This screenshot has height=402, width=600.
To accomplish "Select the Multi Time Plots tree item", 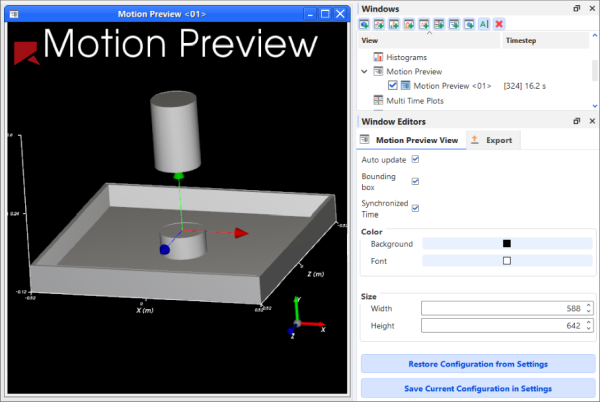I will 415,101.
